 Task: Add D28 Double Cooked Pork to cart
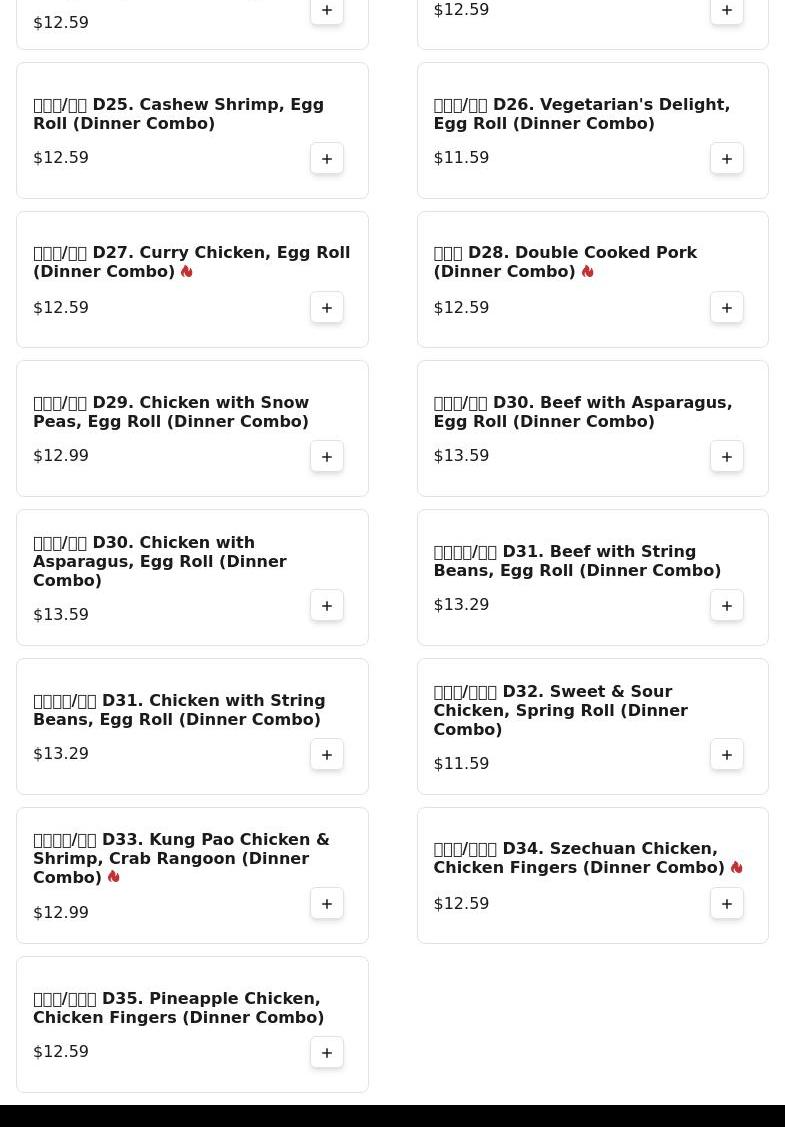click(x=726, y=308)
